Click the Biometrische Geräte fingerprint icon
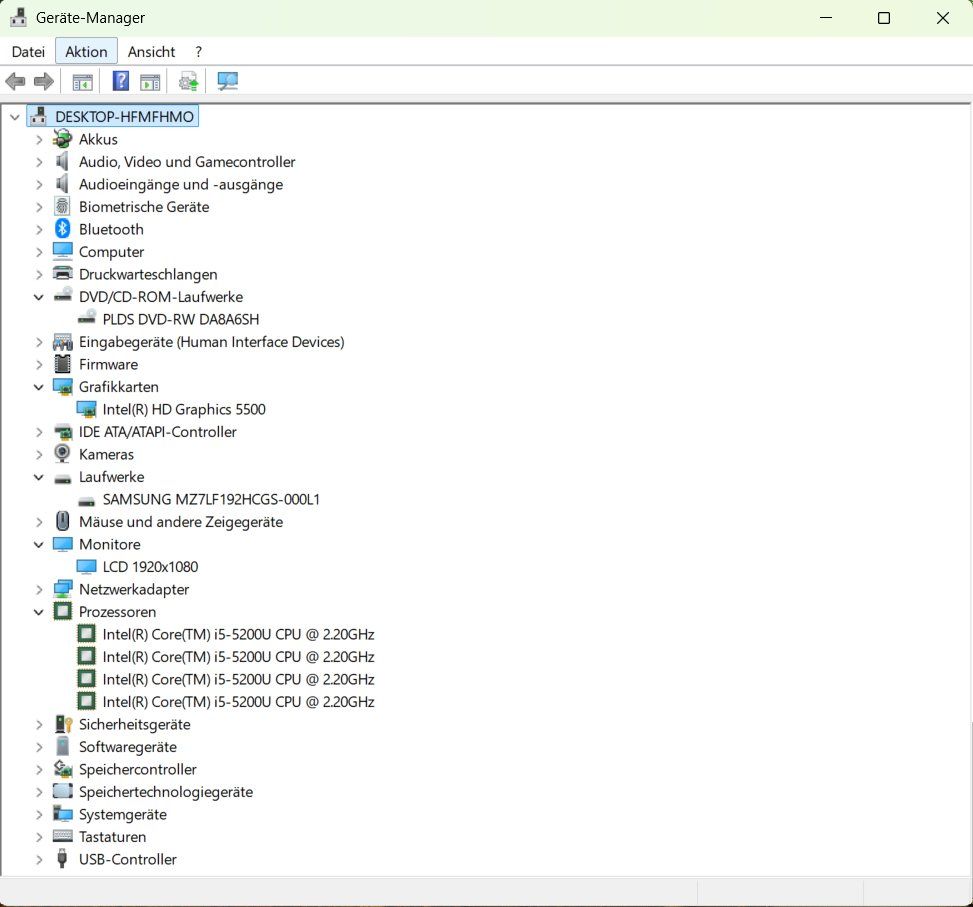 click(x=62, y=207)
